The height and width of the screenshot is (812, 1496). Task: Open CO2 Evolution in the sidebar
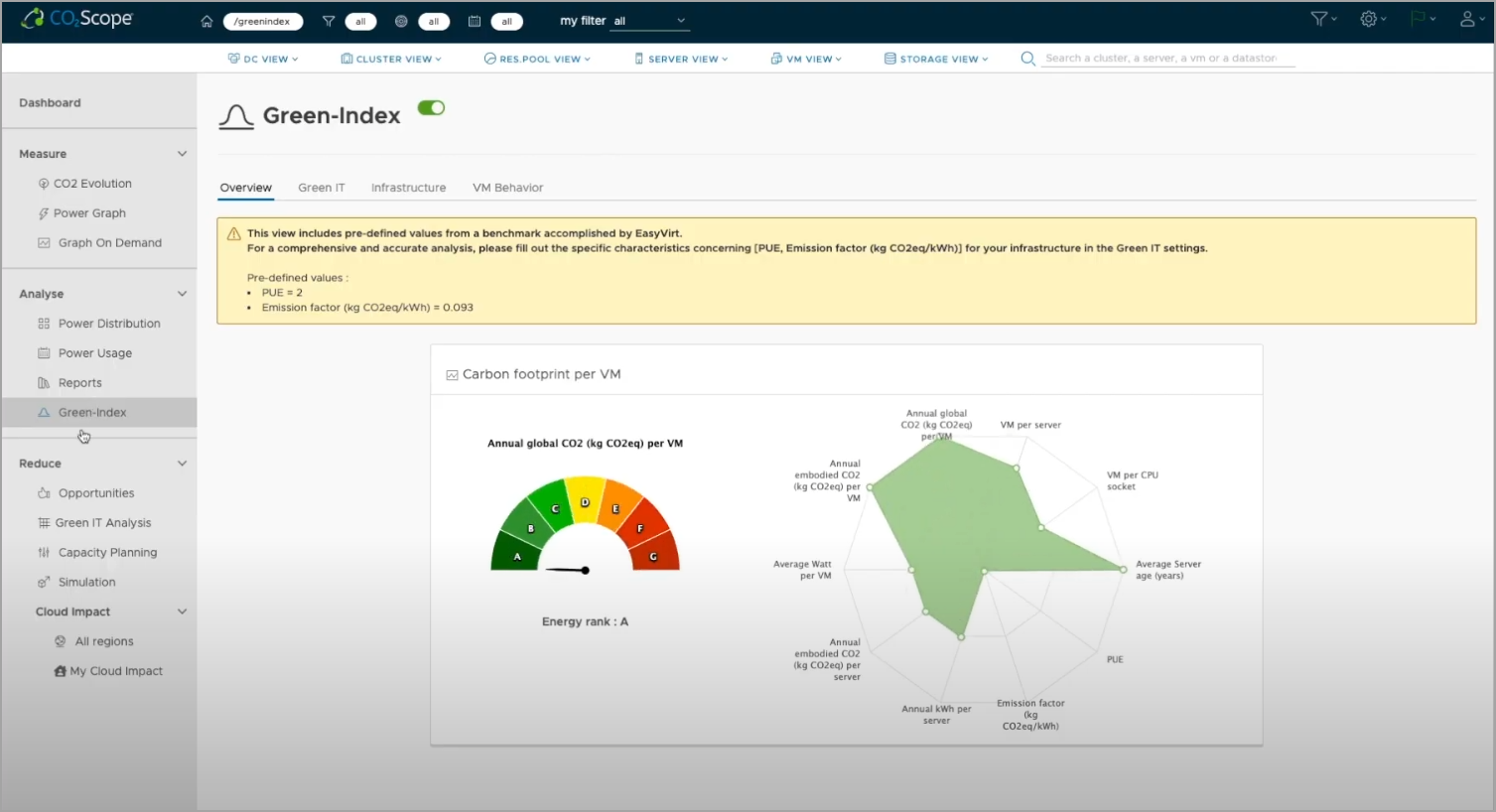[92, 184]
